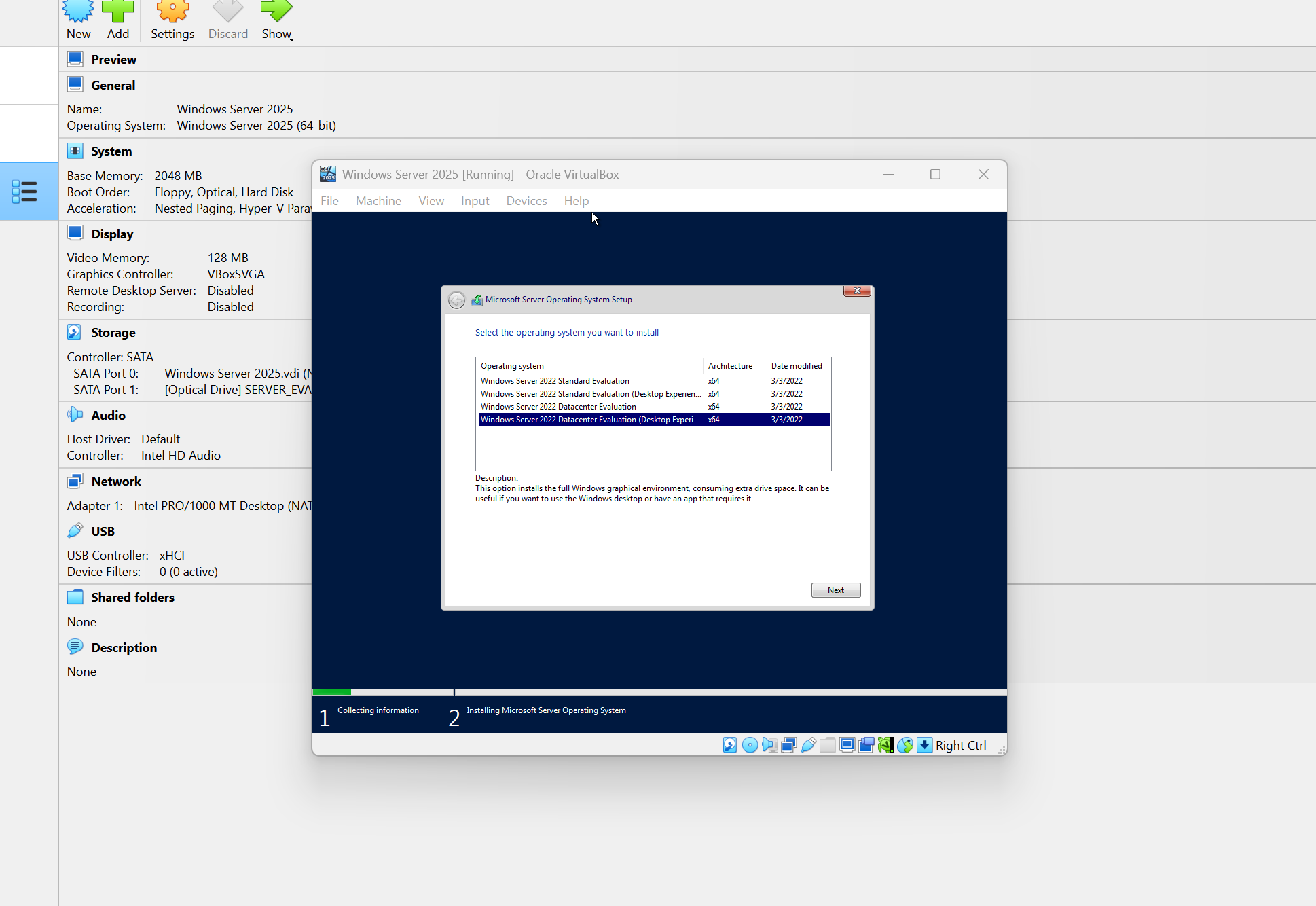
Task: Click the optical disc status icon
Action: [750, 745]
